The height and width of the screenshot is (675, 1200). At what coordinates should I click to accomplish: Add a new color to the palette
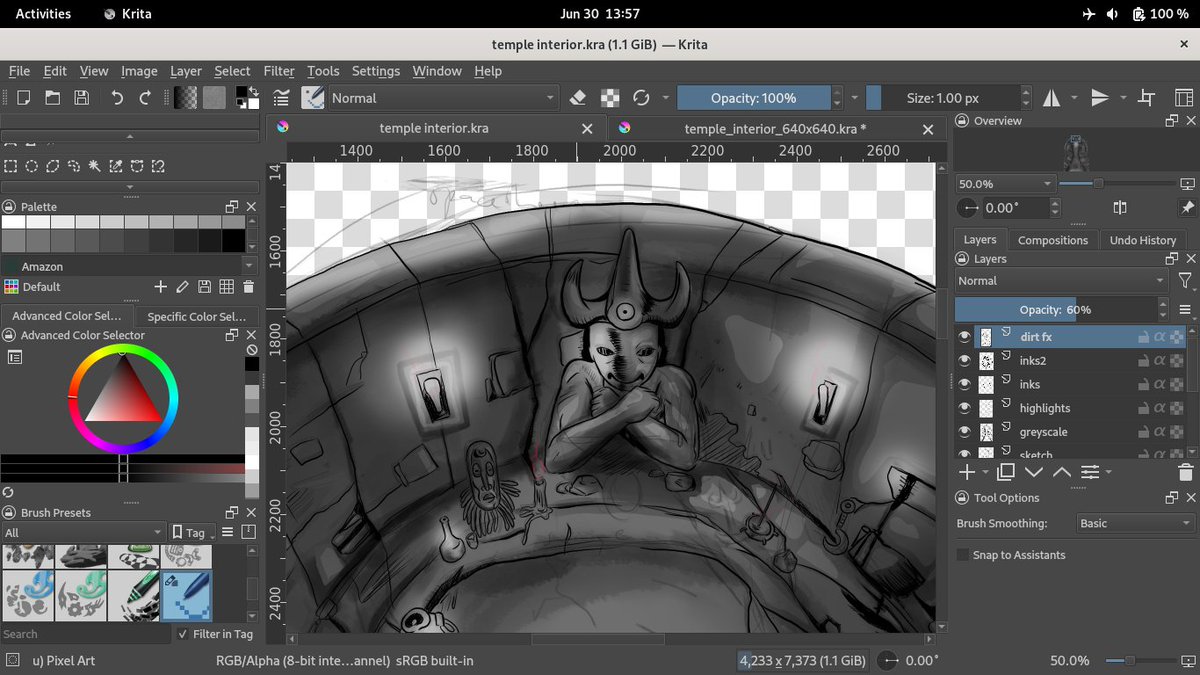(160, 287)
